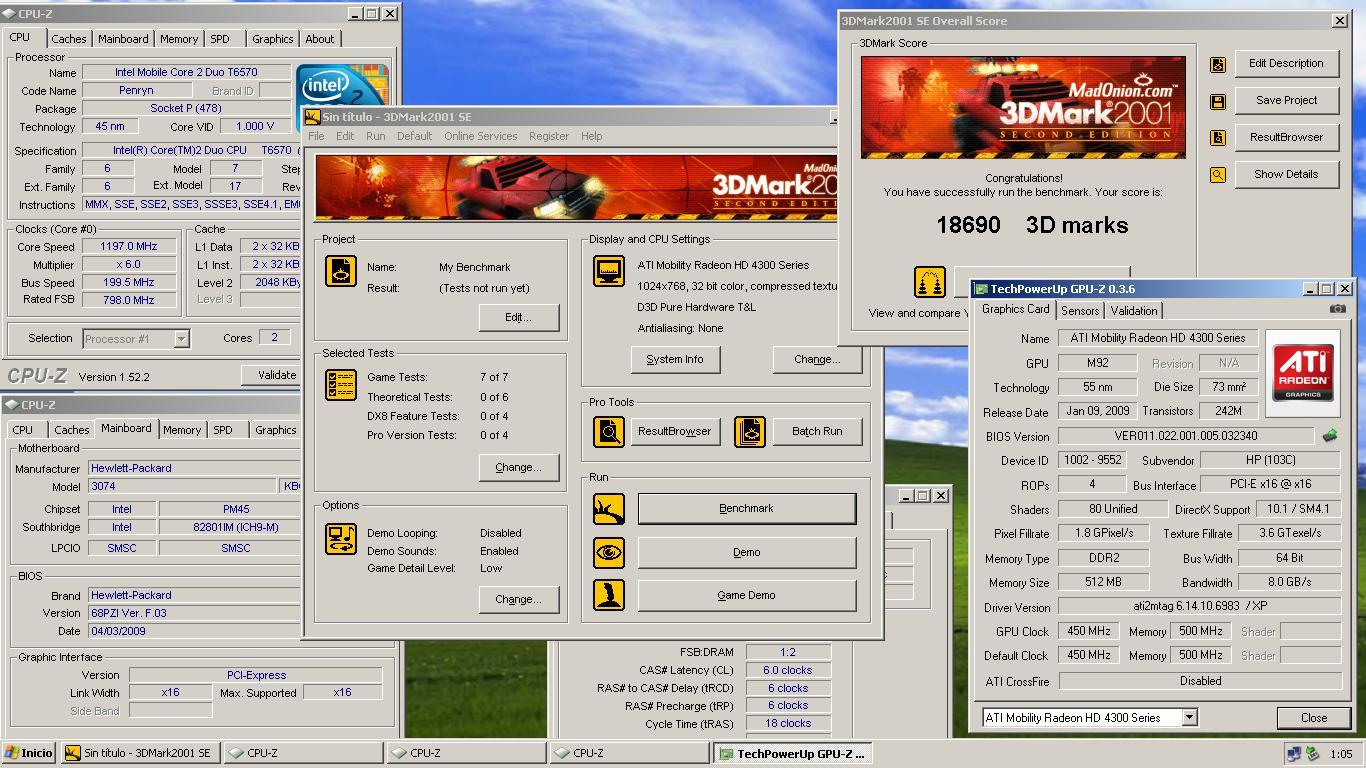Viewport: 1366px width, 768px height.
Task: Open the Processor #1 selection dropdown in CPU-Z
Action: coord(181,339)
